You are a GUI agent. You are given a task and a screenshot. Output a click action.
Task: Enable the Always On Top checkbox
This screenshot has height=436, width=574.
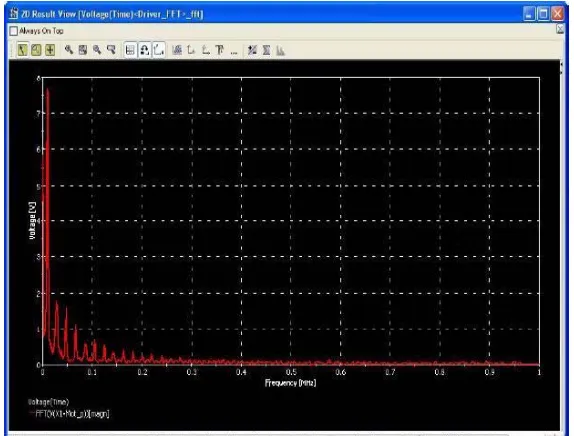tap(14, 31)
